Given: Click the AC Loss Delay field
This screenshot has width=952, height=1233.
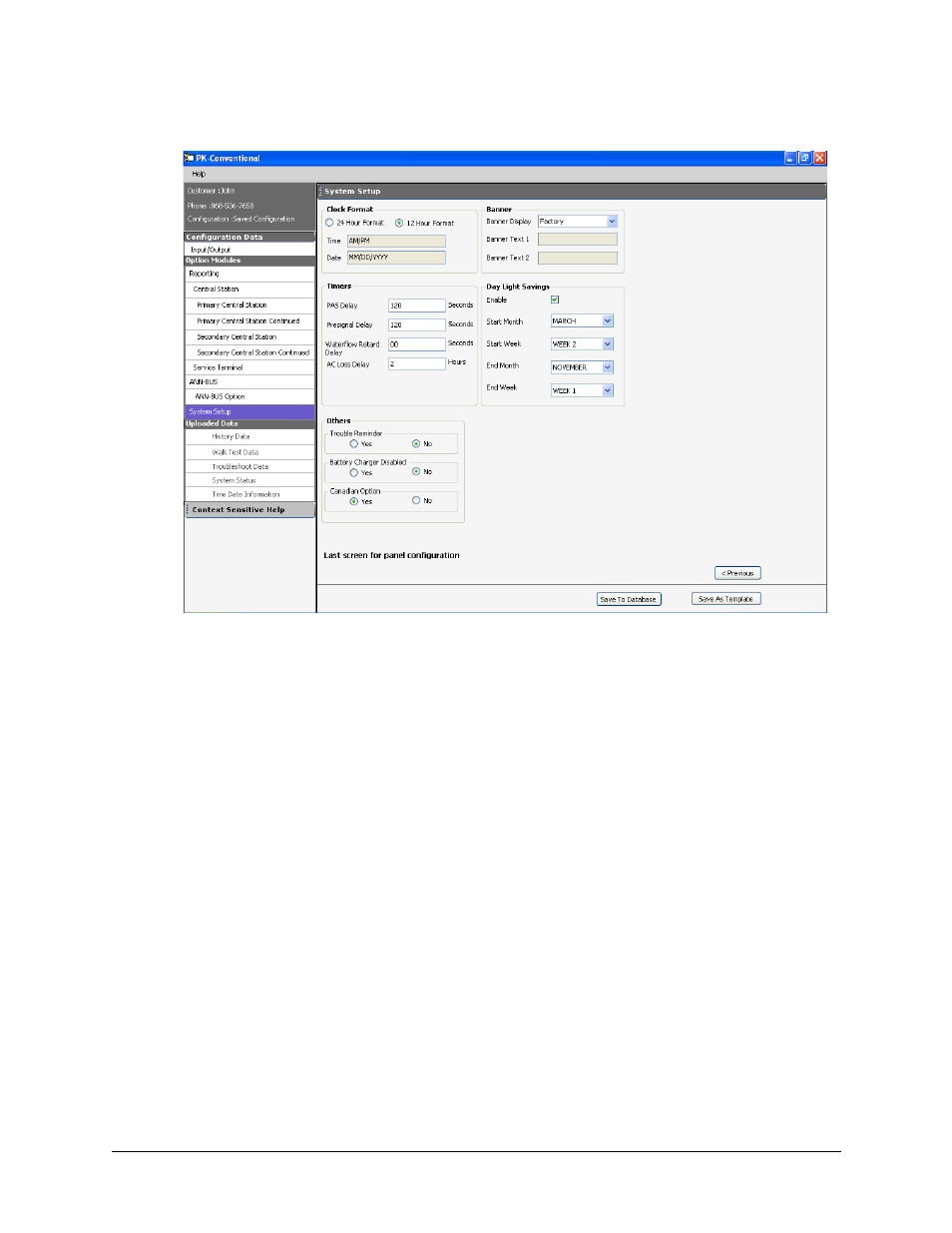Looking at the screenshot, I should 416,364.
